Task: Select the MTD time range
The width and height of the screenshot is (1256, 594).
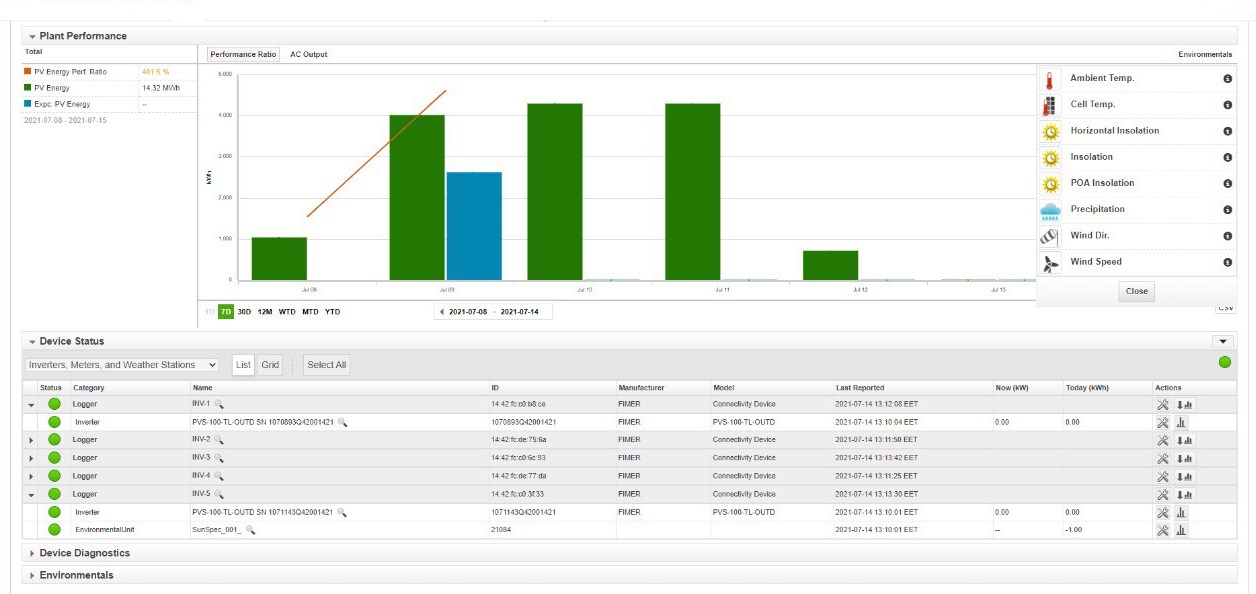Action: pos(310,312)
